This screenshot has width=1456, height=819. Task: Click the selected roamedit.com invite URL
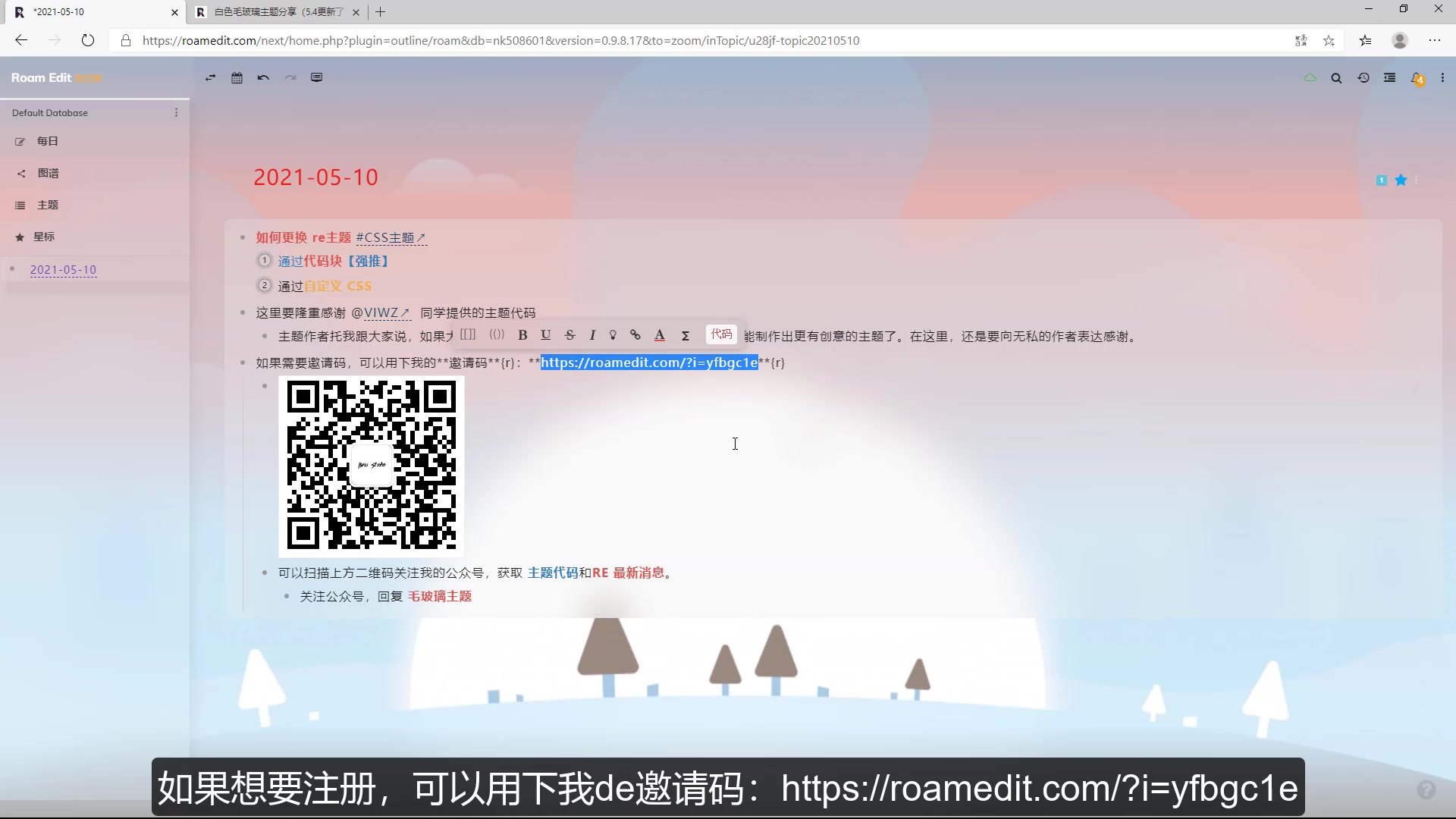649,362
